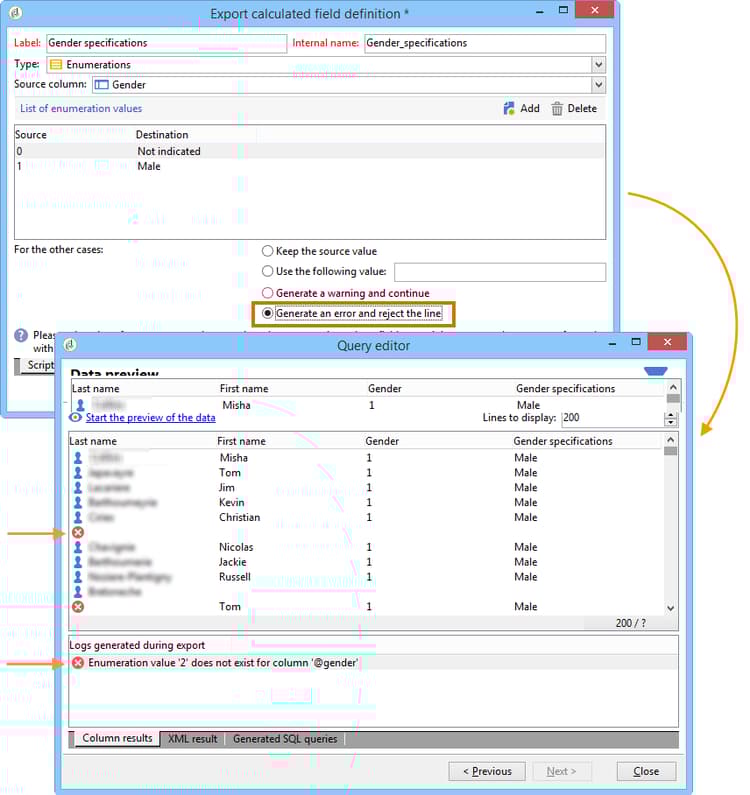Click the Destination column header
Image resolution: width=750 pixels, height=795 pixels.
click(x=162, y=134)
